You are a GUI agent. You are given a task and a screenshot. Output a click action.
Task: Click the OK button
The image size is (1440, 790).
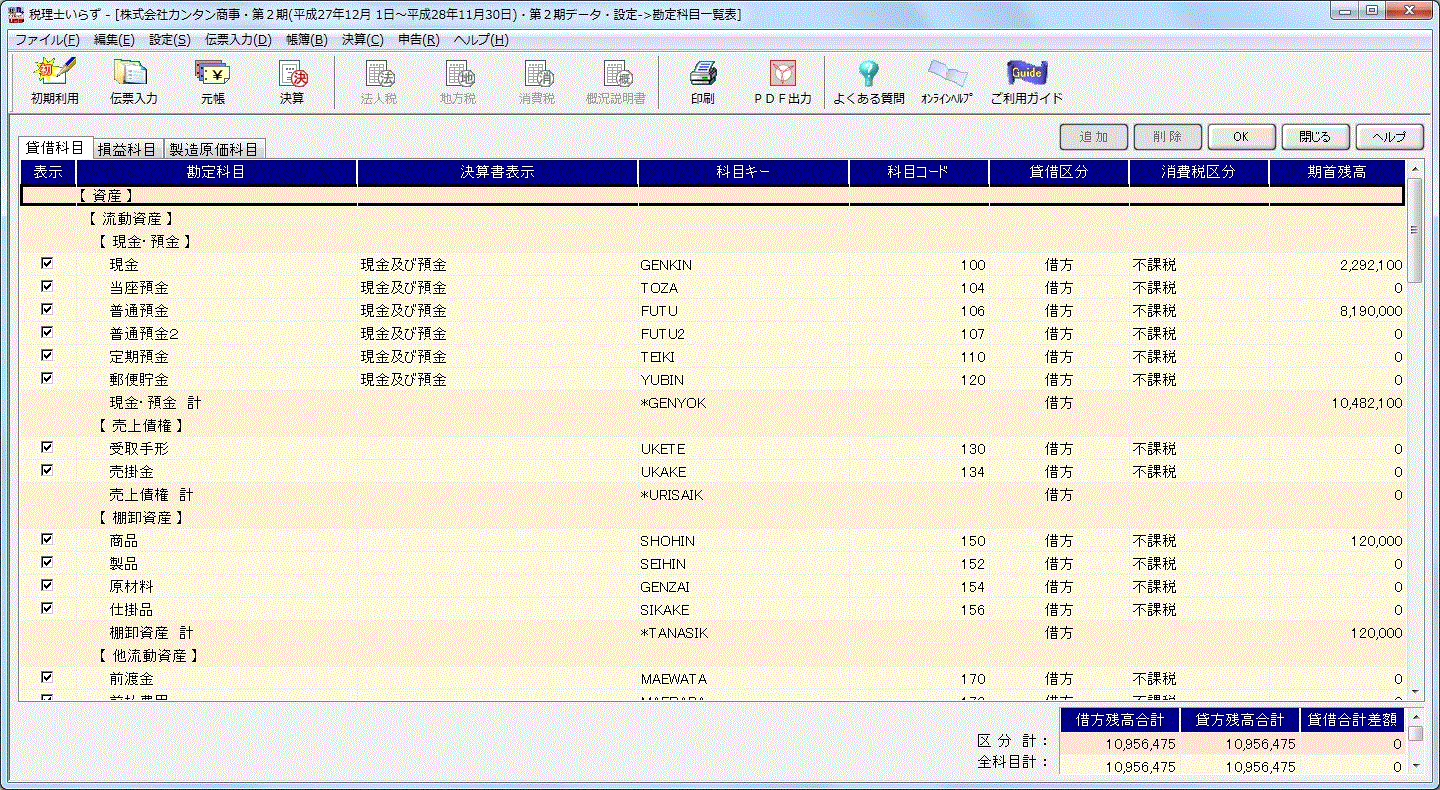[1241, 137]
